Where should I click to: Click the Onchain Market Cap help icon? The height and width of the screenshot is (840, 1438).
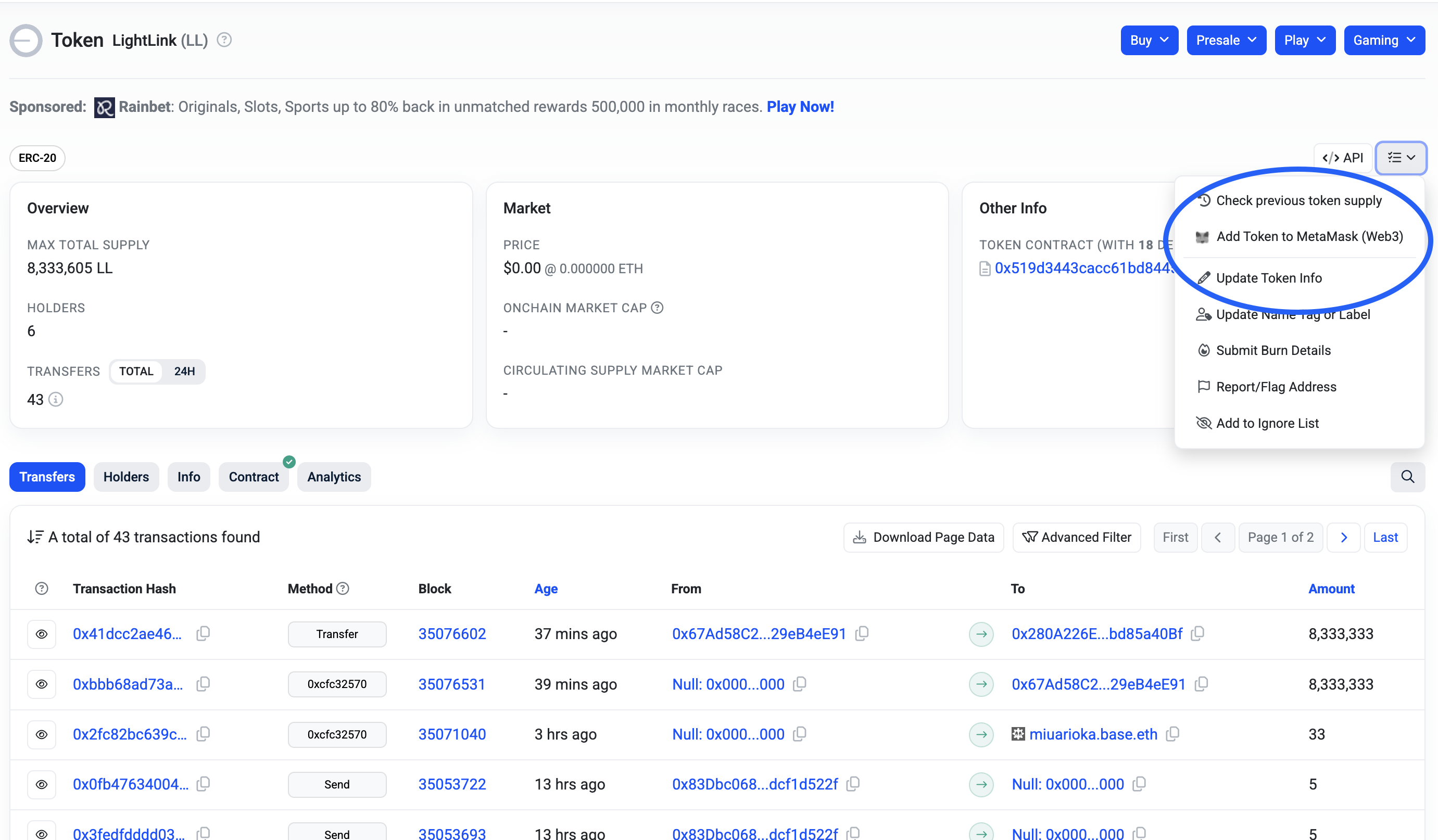[x=658, y=308]
